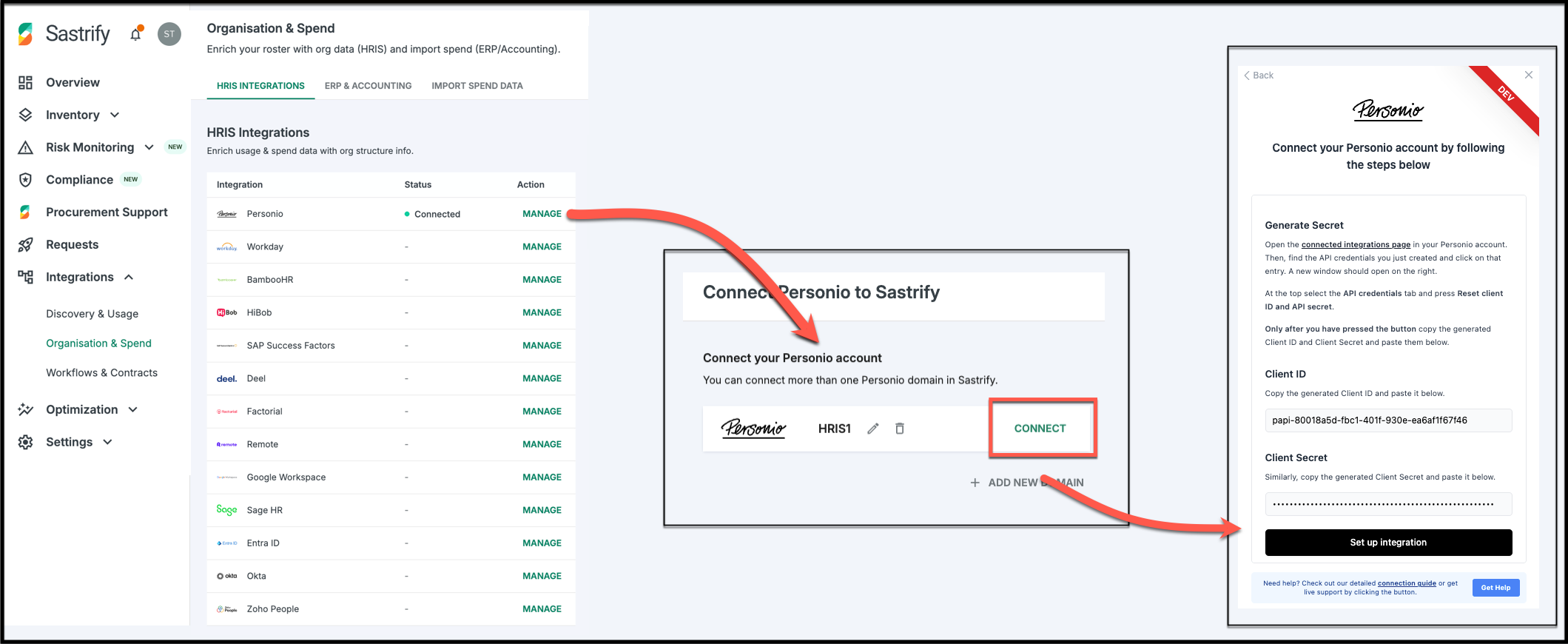Screen dimensions: 1568x644
Task: Click CONNECT for HRIS1 Personio domain
Action: coord(1040,429)
